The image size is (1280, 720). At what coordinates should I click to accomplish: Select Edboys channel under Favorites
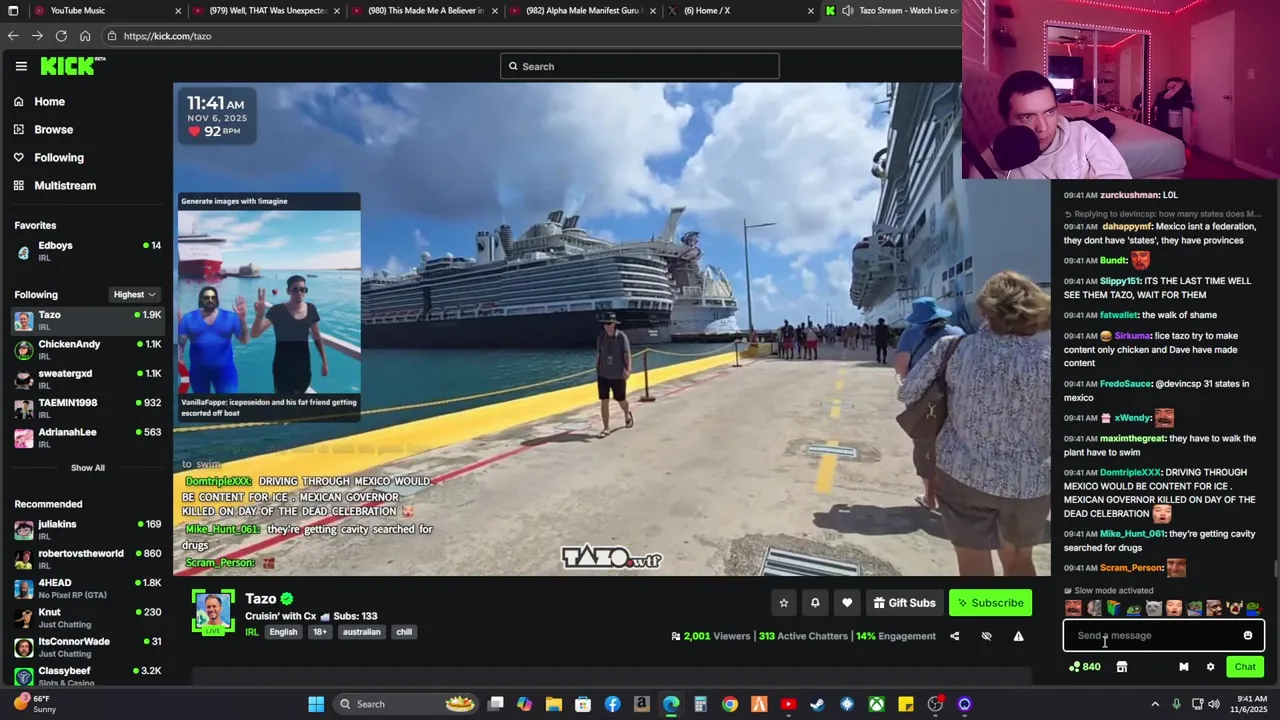[x=87, y=250]
